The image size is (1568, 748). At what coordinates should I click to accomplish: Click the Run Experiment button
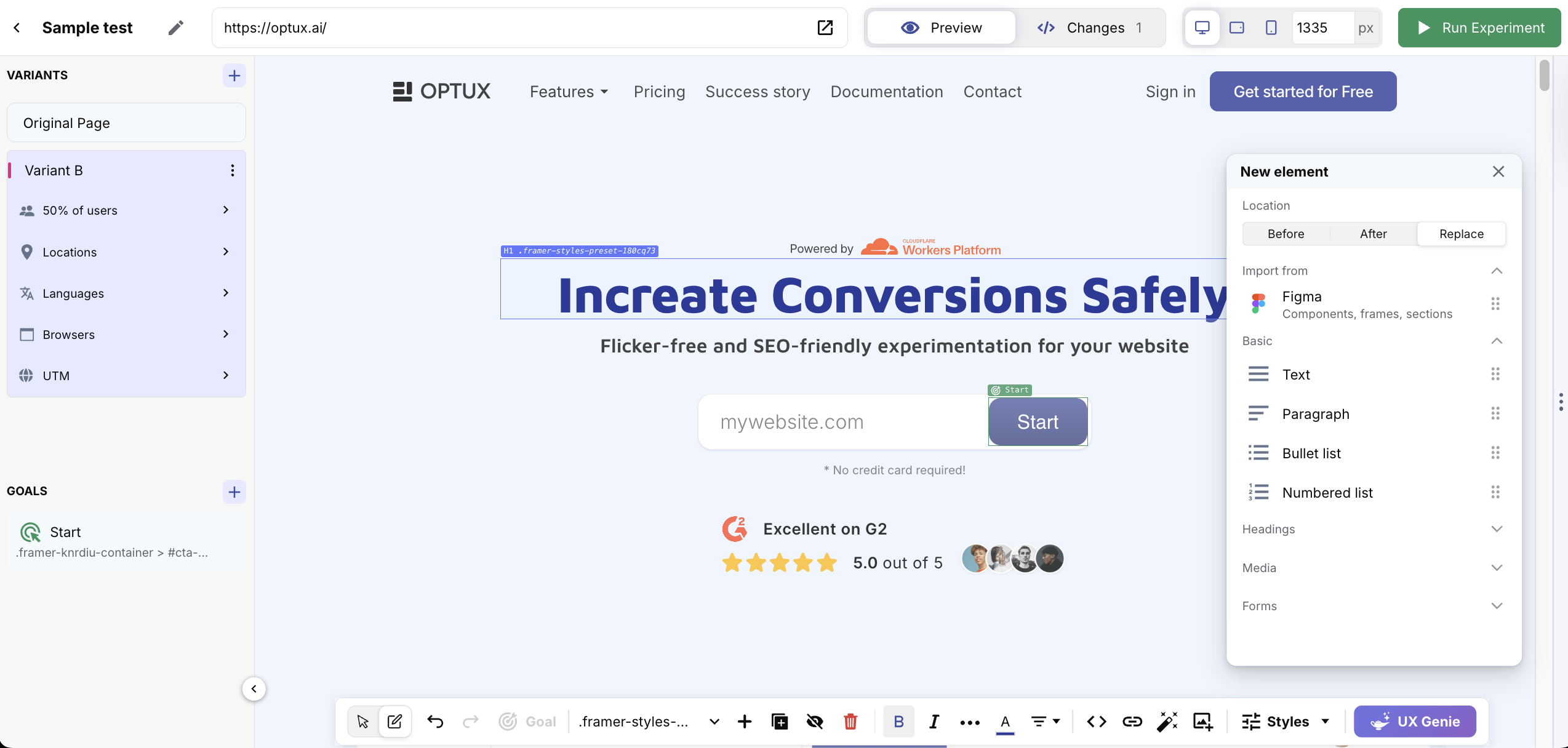(x=1479, y=28)
